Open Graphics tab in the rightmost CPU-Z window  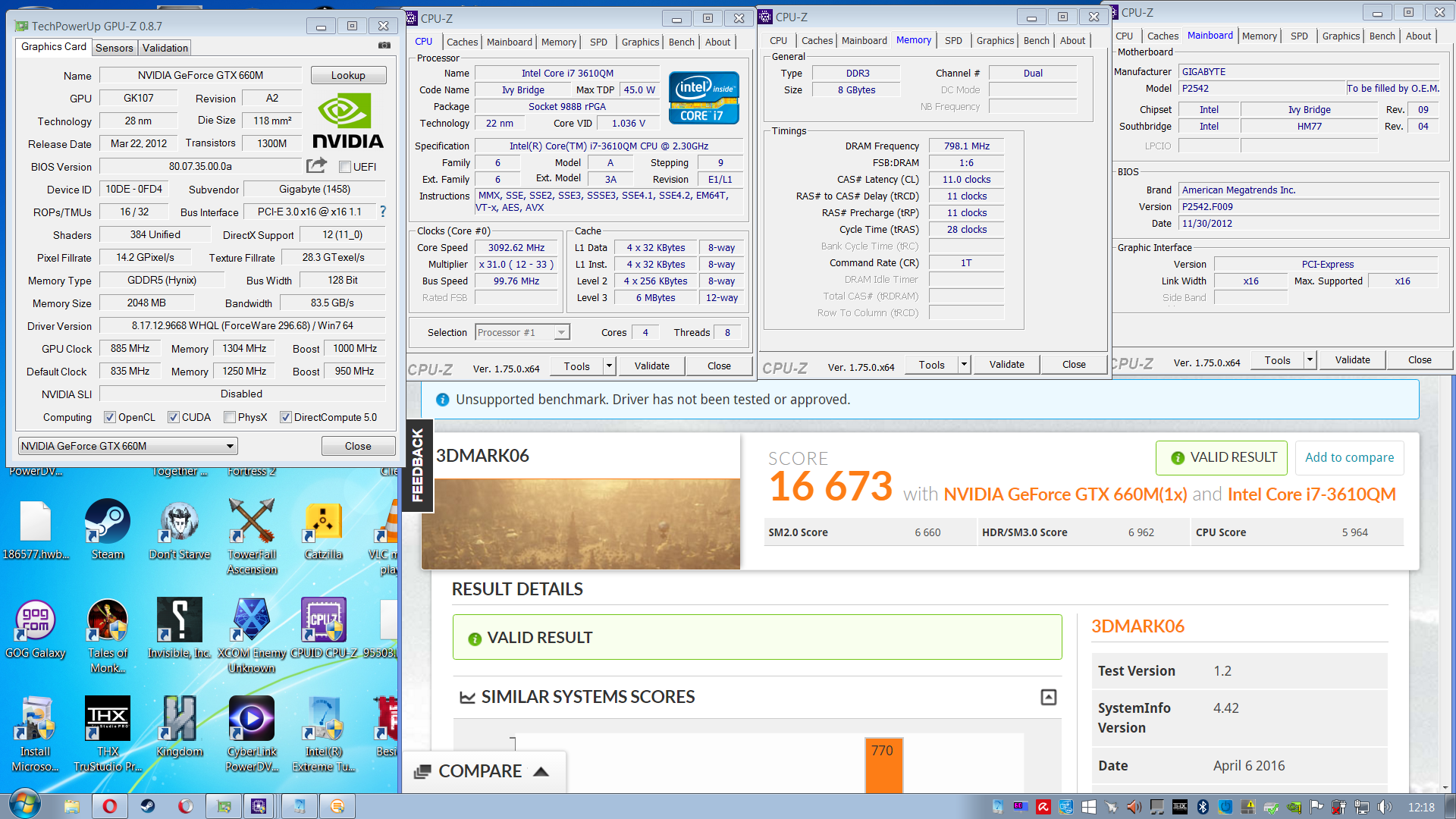[x=1341, y=36]
